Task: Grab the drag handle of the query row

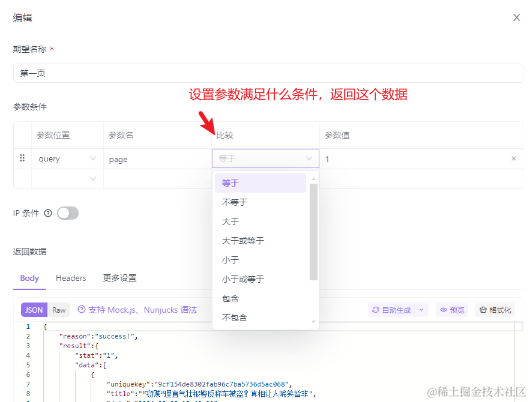Action: pos(22,158)
